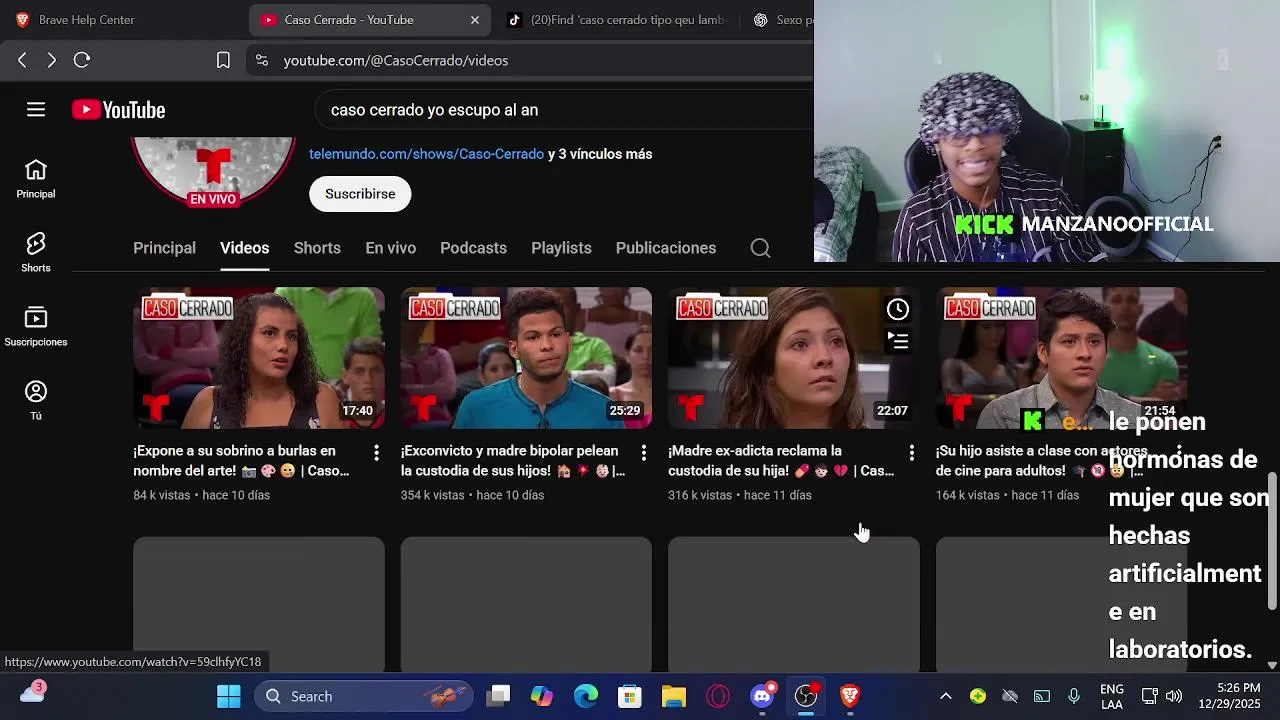Open telemundo.com/shows/Caso-Cerrado link
The image size is (1280, 720).
pos(426,154)
